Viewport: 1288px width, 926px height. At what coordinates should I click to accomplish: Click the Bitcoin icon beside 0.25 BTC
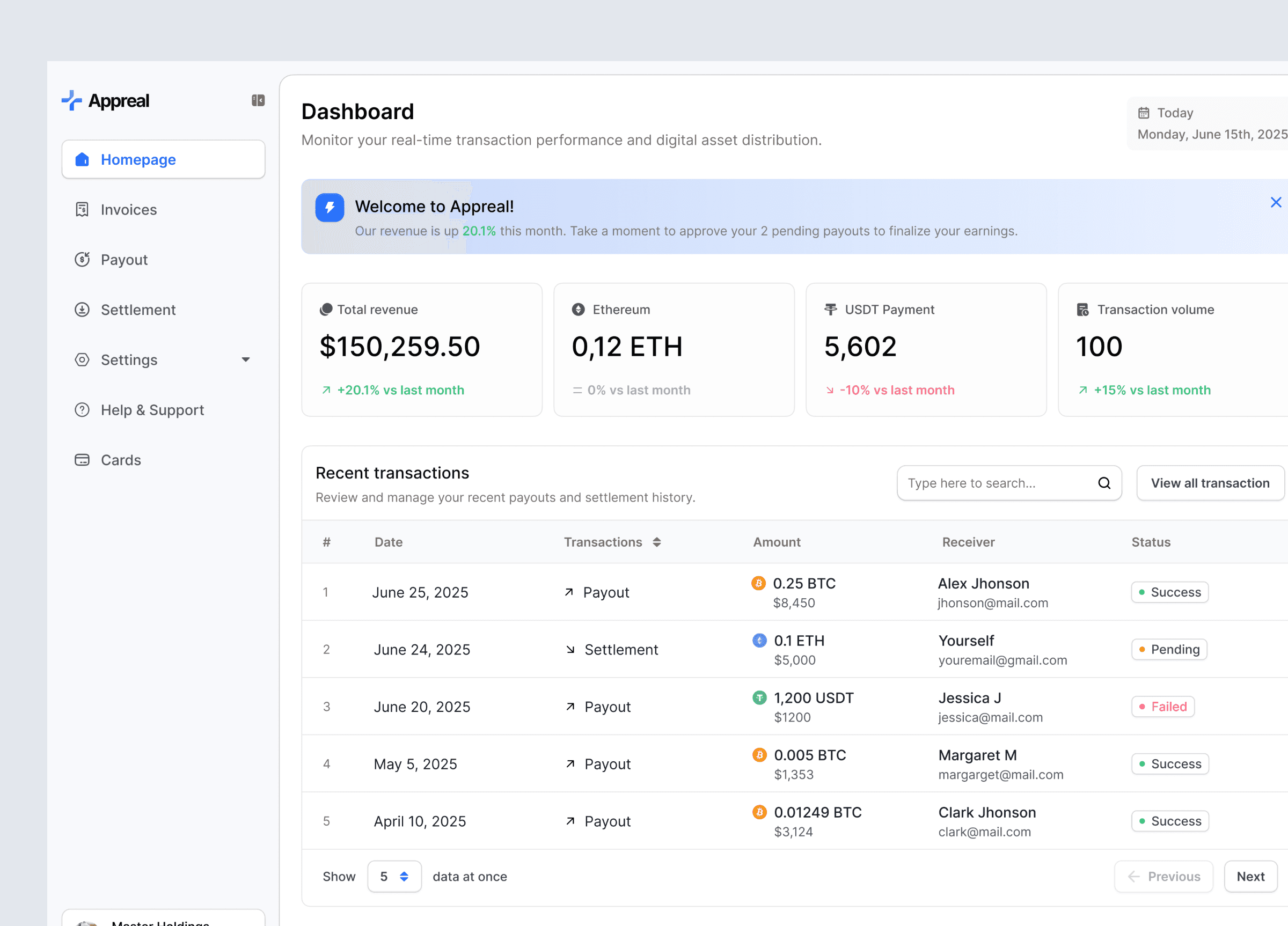click(x=758, y=583)
